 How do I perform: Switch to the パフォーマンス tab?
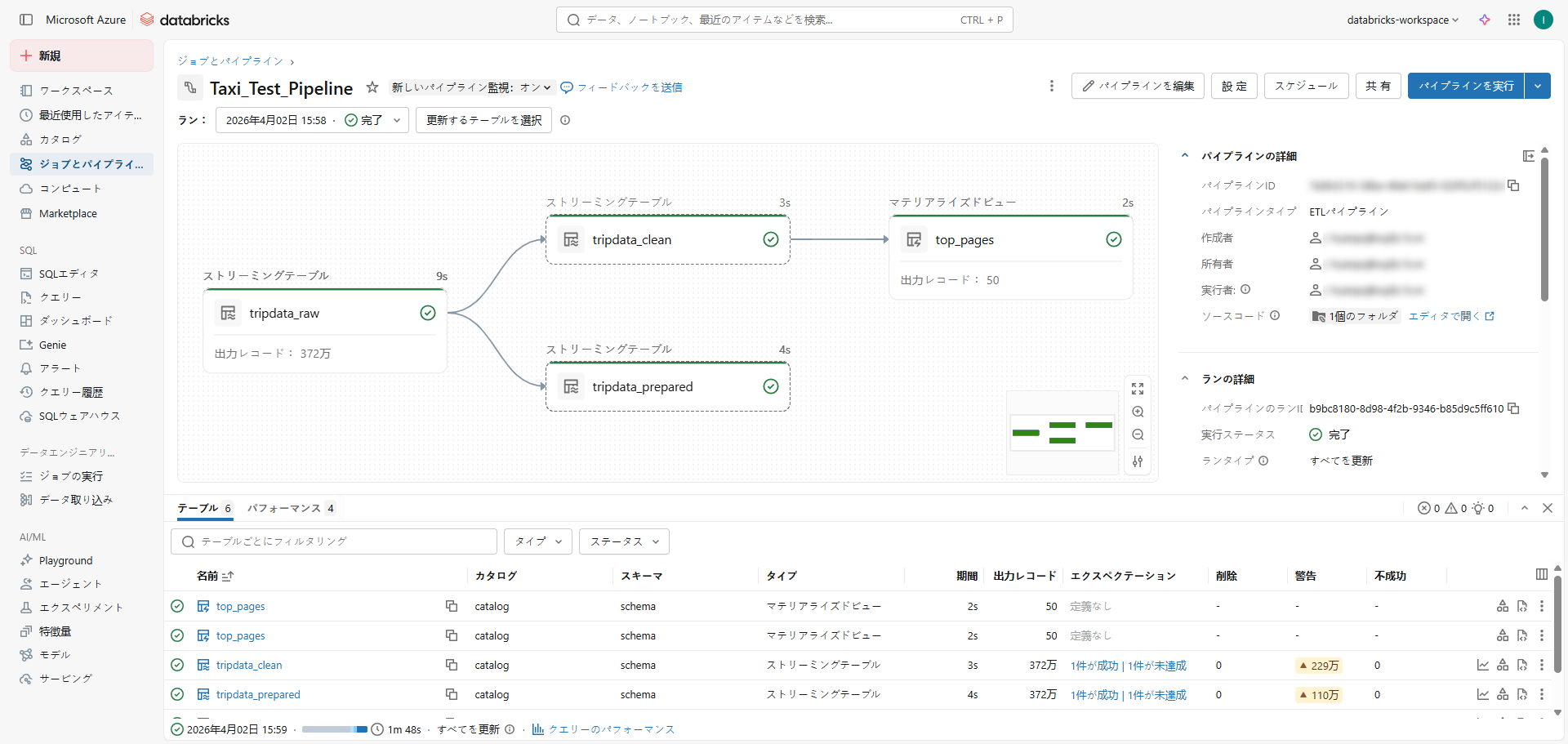pos(284,508)
